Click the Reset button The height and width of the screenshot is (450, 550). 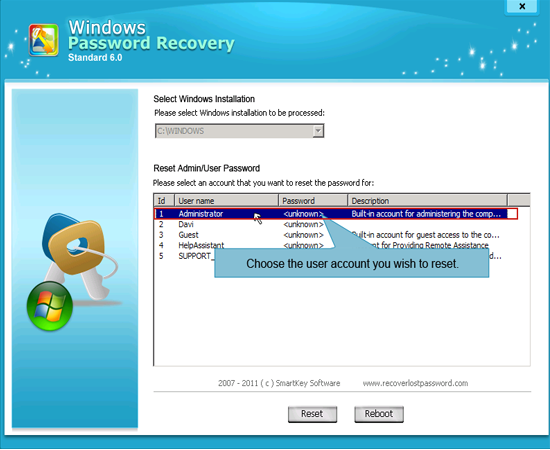tap(312, 414)
